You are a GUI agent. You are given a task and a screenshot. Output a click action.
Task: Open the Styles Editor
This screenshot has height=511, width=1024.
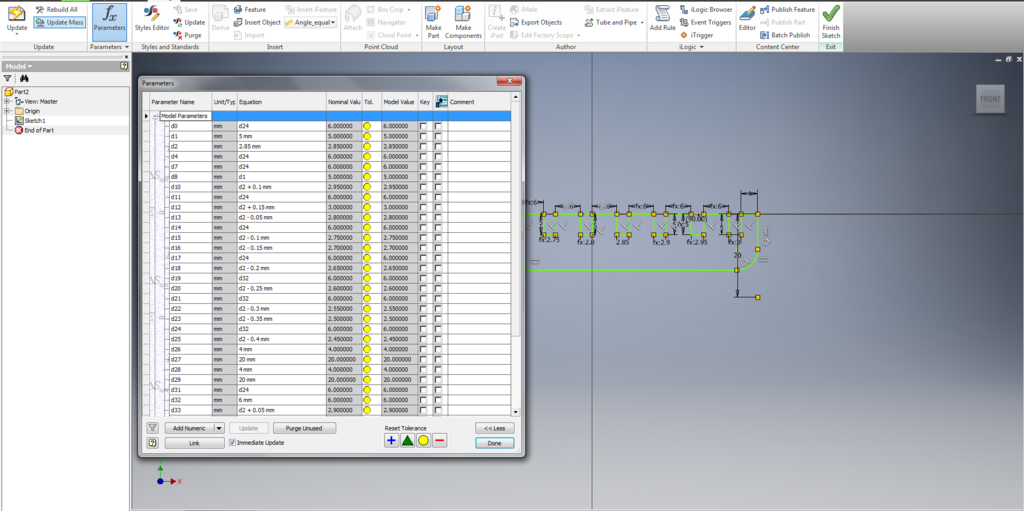pos(152,20)
